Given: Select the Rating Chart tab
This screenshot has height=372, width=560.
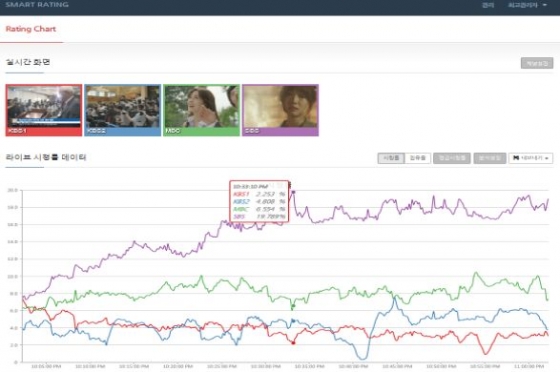Looking at the screenshot, I should 31,29.
